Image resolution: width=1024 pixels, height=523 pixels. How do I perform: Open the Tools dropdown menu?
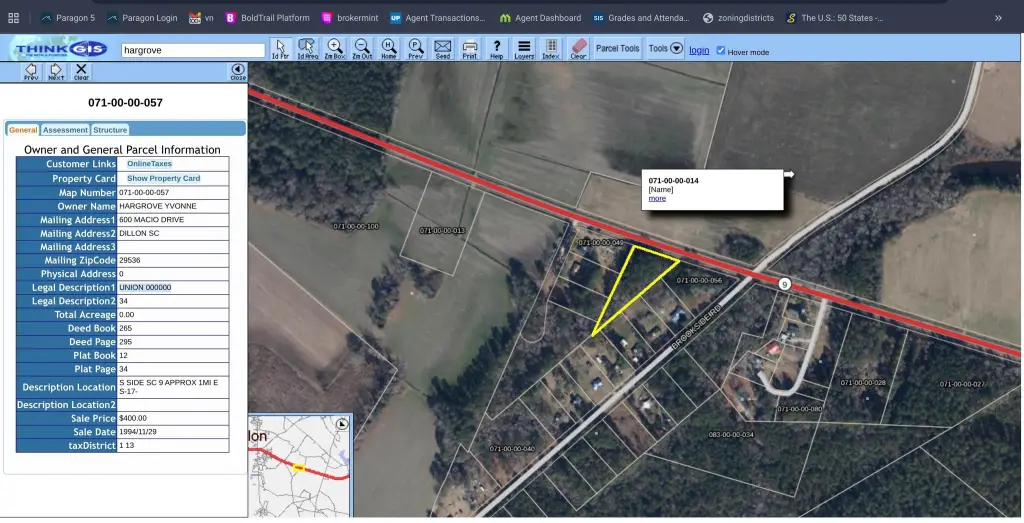point(665,48)
